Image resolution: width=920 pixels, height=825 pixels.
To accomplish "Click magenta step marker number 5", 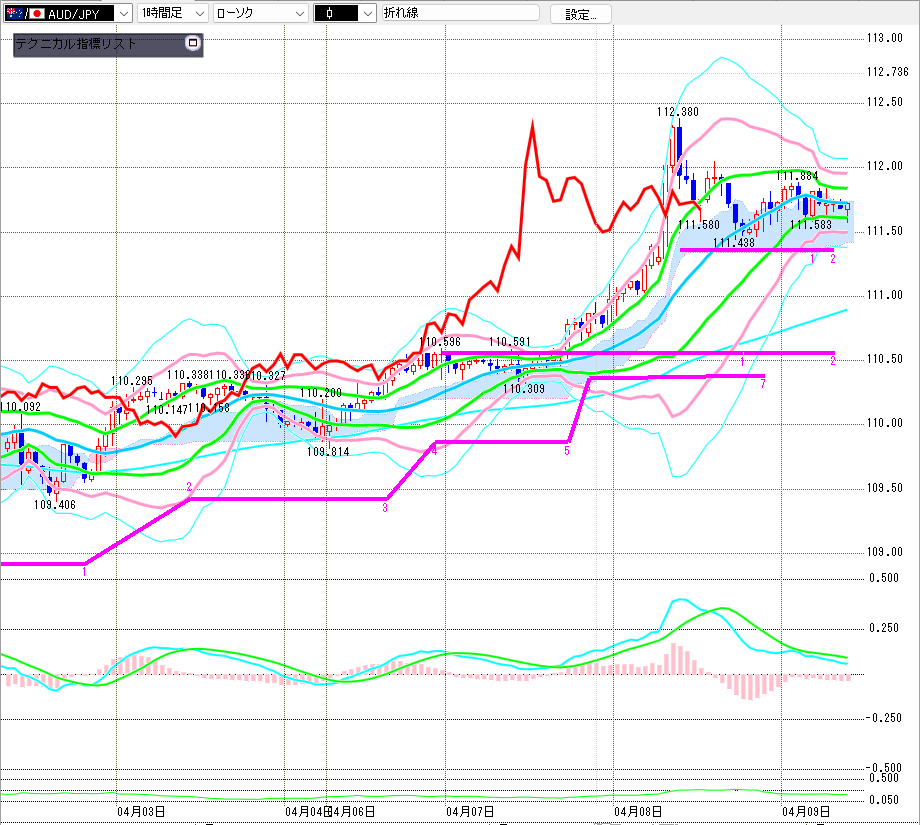I will [x=566, y=452].
